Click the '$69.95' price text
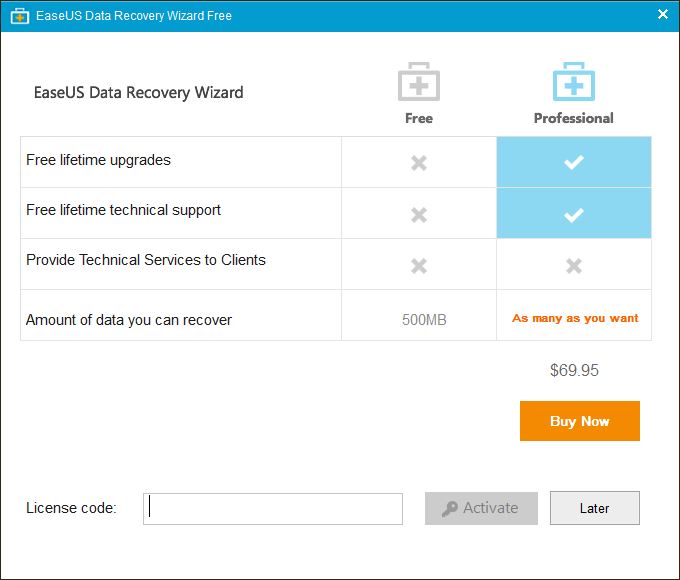The width and height of the screenshot is (680, 580). (x=574, y=370)
